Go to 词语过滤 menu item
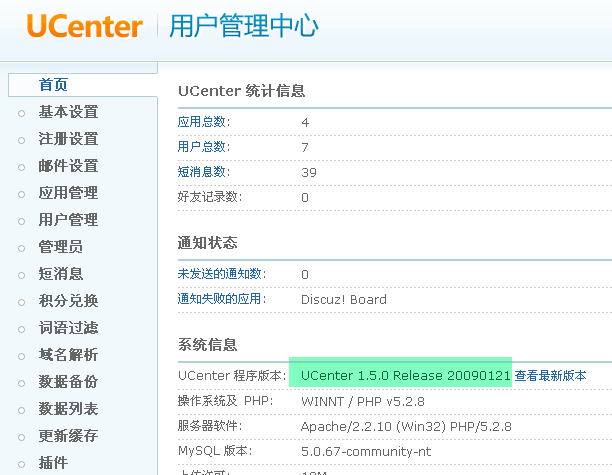The width and height of the screenshot is (612, 475). [68, 328]
